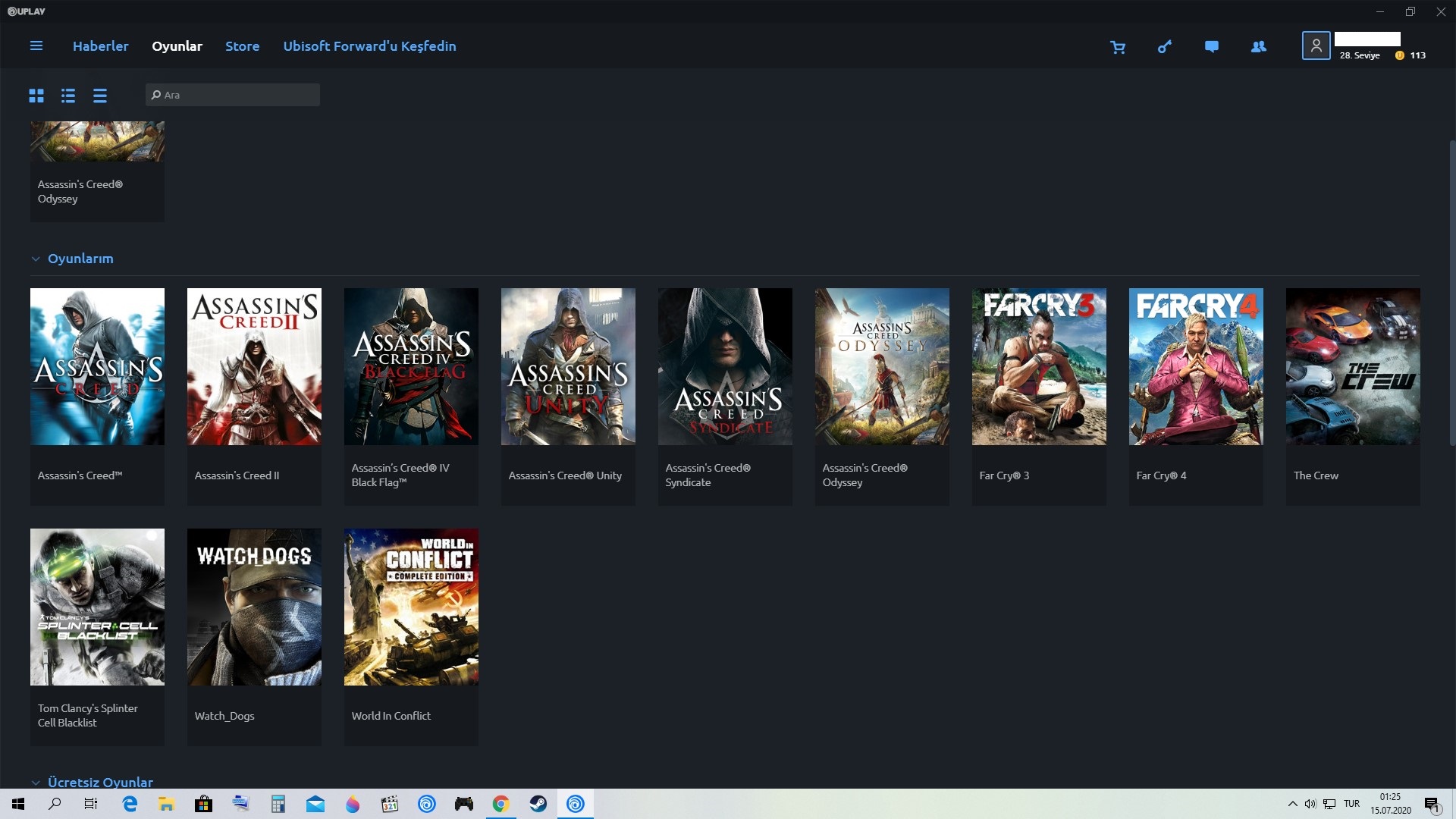Open the notification center icon
1456x819 pixels.
[x=1432, y=804]
